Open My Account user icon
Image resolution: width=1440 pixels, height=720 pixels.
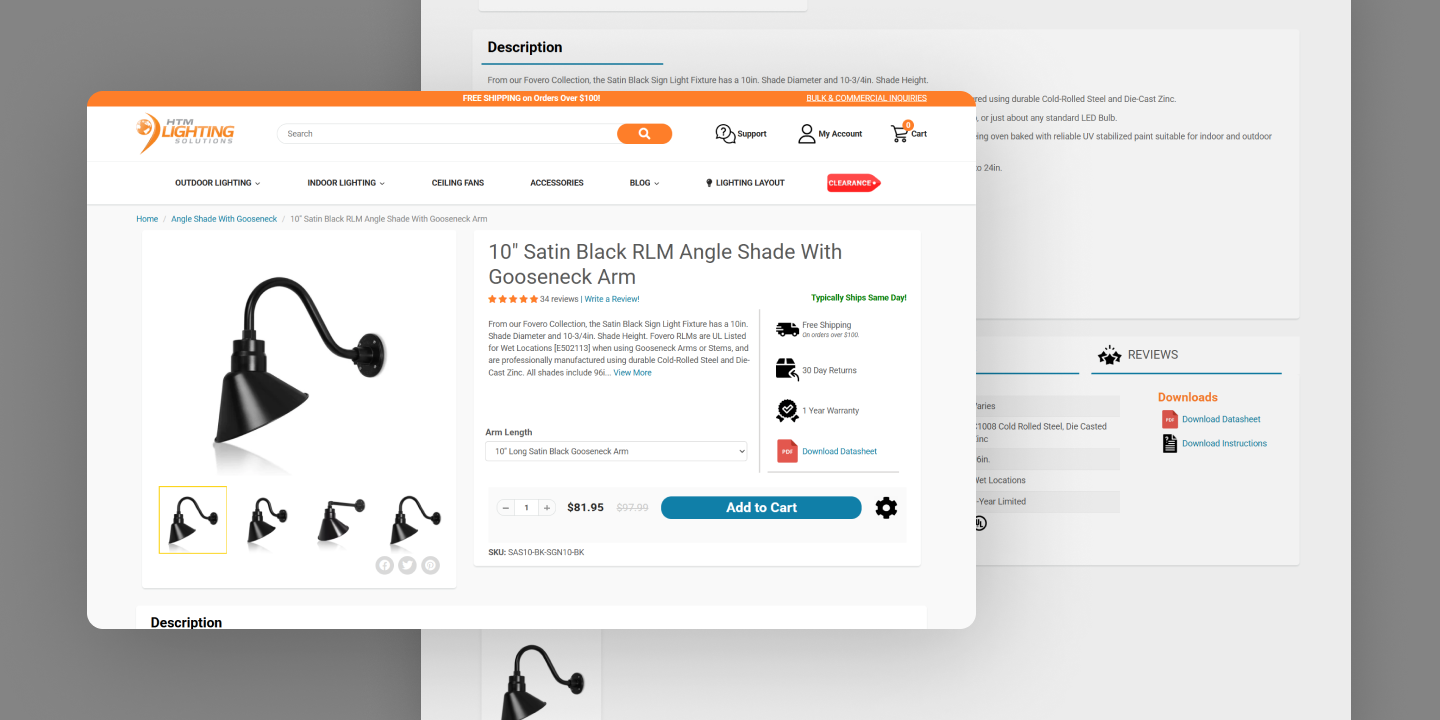click(x=806, y=134)
